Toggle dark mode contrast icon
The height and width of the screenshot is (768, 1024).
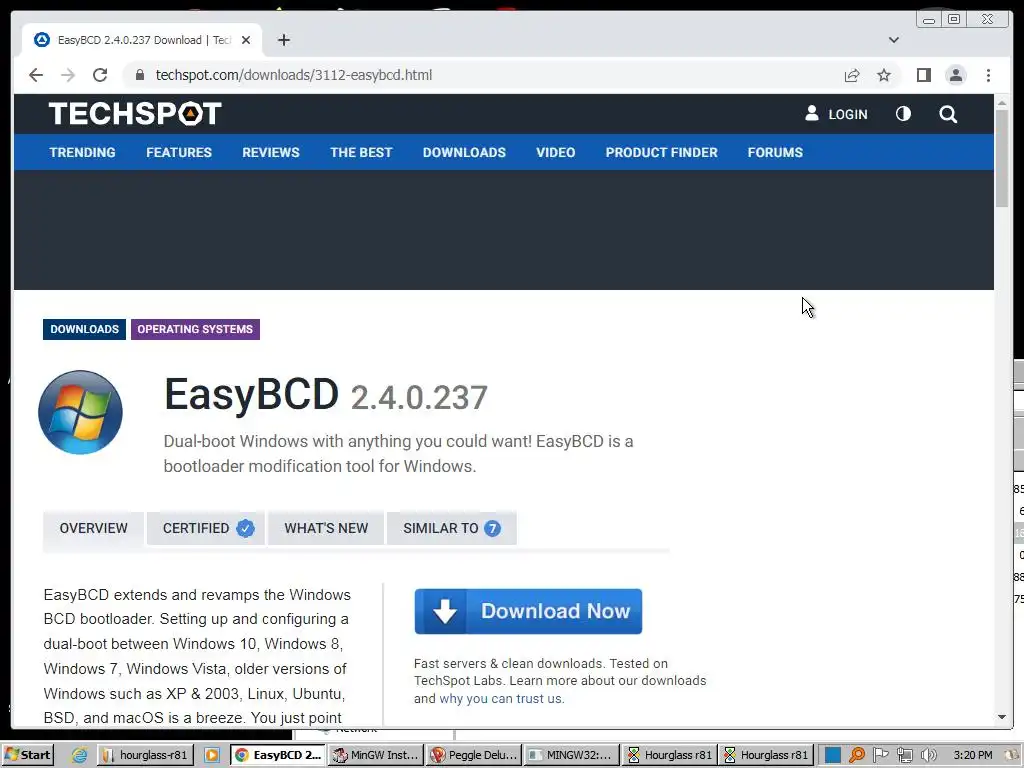point(903,114)
